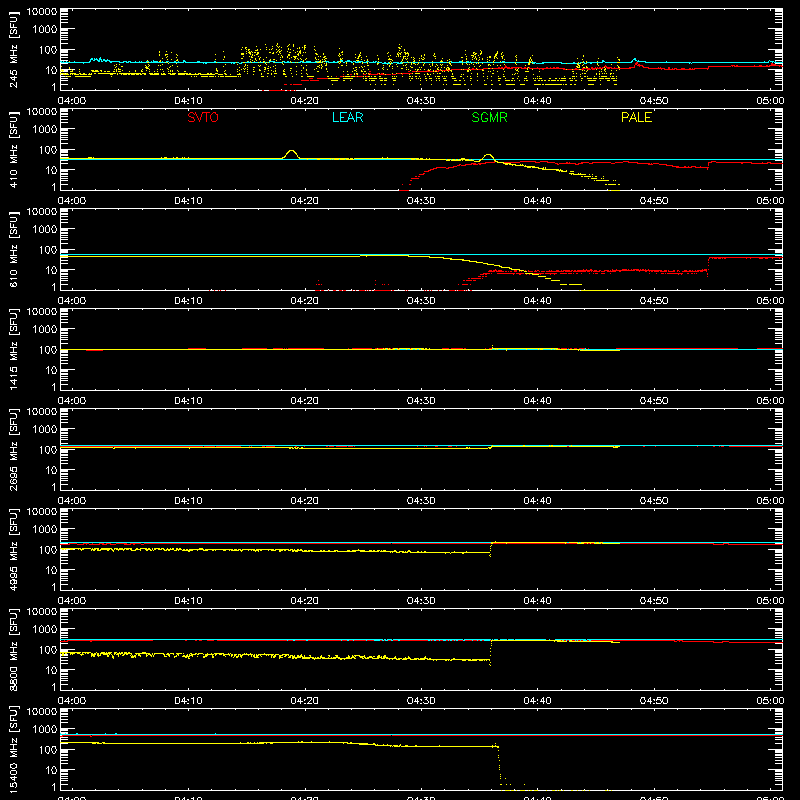The image size is (800, 800).
Task: Click 04:40 tick under the 610 MHz plot
Action: pos(537,301)
